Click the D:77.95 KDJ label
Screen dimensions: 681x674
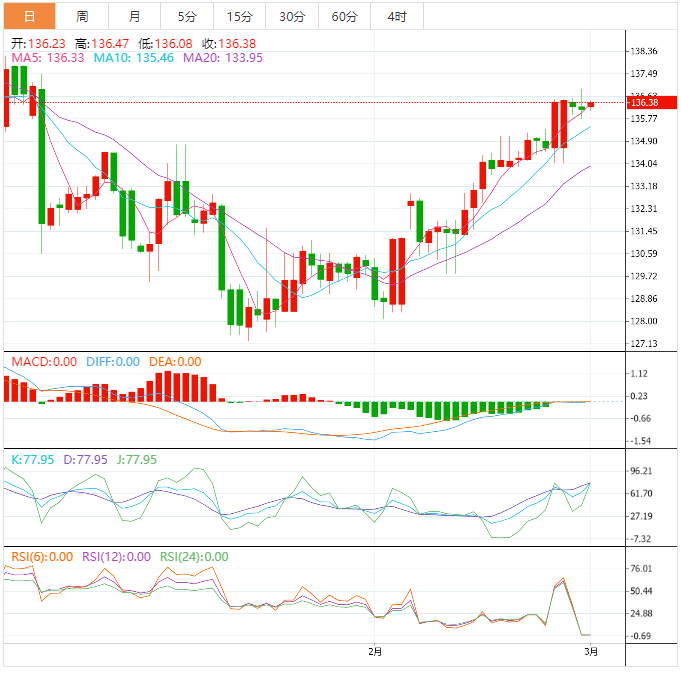[x=86, y=459]
